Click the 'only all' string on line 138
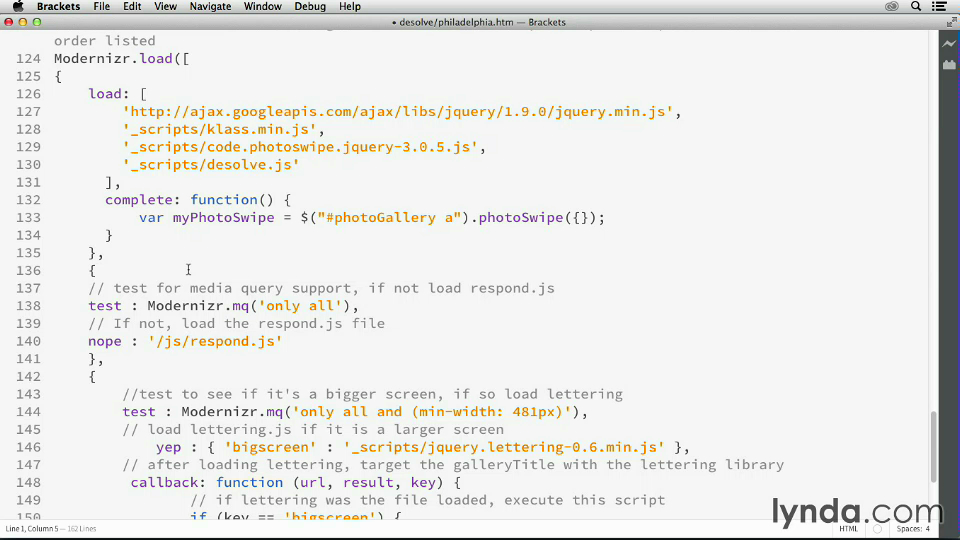The height and width of the screenshot is (540, 960). [x=299, y=306]
